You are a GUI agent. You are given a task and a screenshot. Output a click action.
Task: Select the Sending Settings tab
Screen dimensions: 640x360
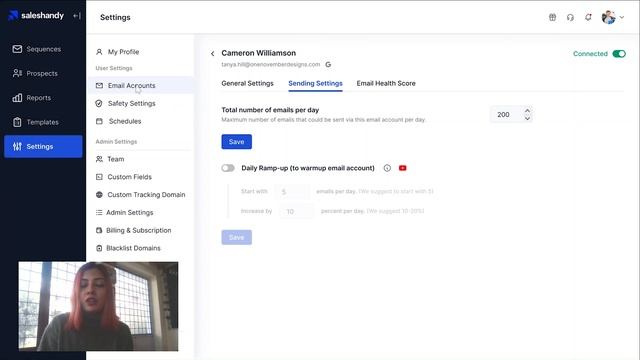click(x=316, y=83)
